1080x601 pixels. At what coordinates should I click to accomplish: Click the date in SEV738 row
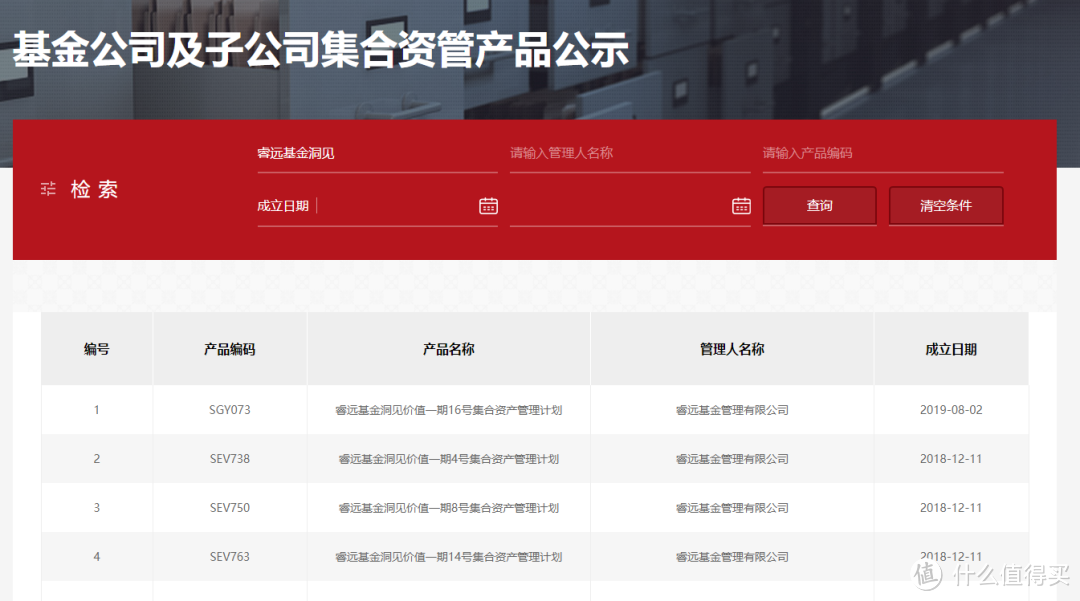pyautogui.click(x=951, y=458)
